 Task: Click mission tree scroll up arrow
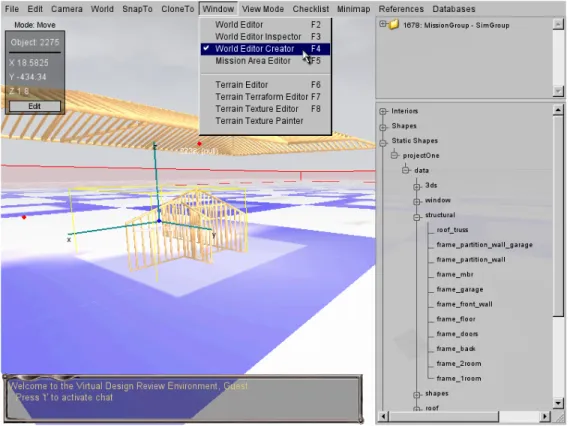[558, 24]
